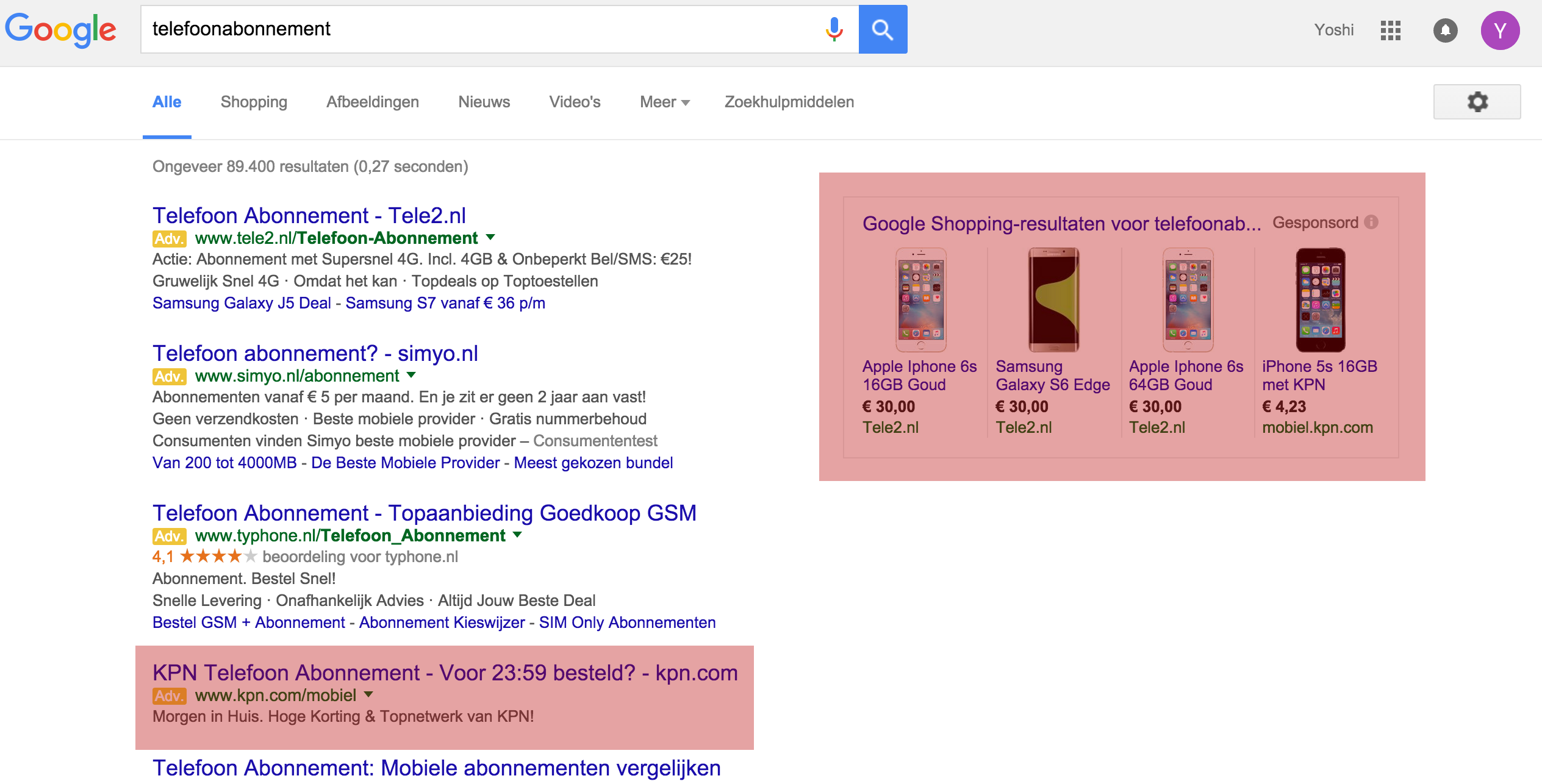Switch to the Video's tab
This screenshot has width=1542, height=784.
point(575,102)
